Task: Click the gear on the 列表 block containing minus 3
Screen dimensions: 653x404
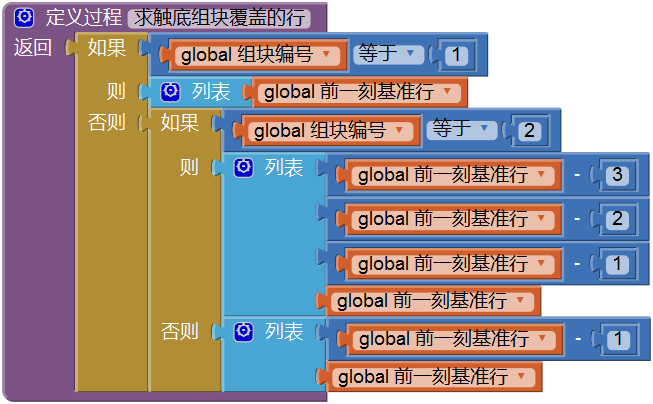Action: pyautogui.click(x=243, y=167)
